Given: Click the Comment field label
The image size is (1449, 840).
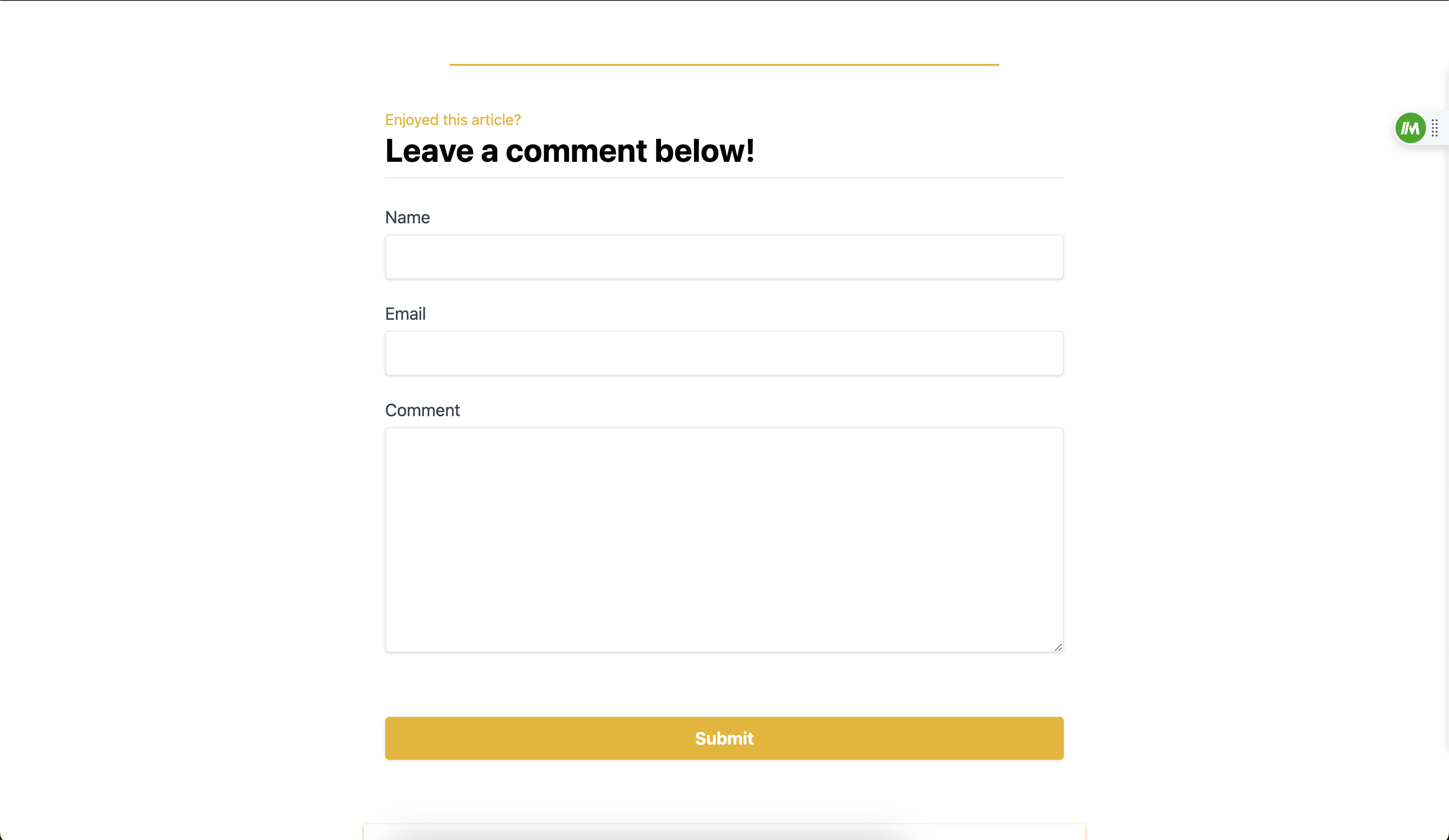Looking at the screenshot, I should (x=422, y=410).
